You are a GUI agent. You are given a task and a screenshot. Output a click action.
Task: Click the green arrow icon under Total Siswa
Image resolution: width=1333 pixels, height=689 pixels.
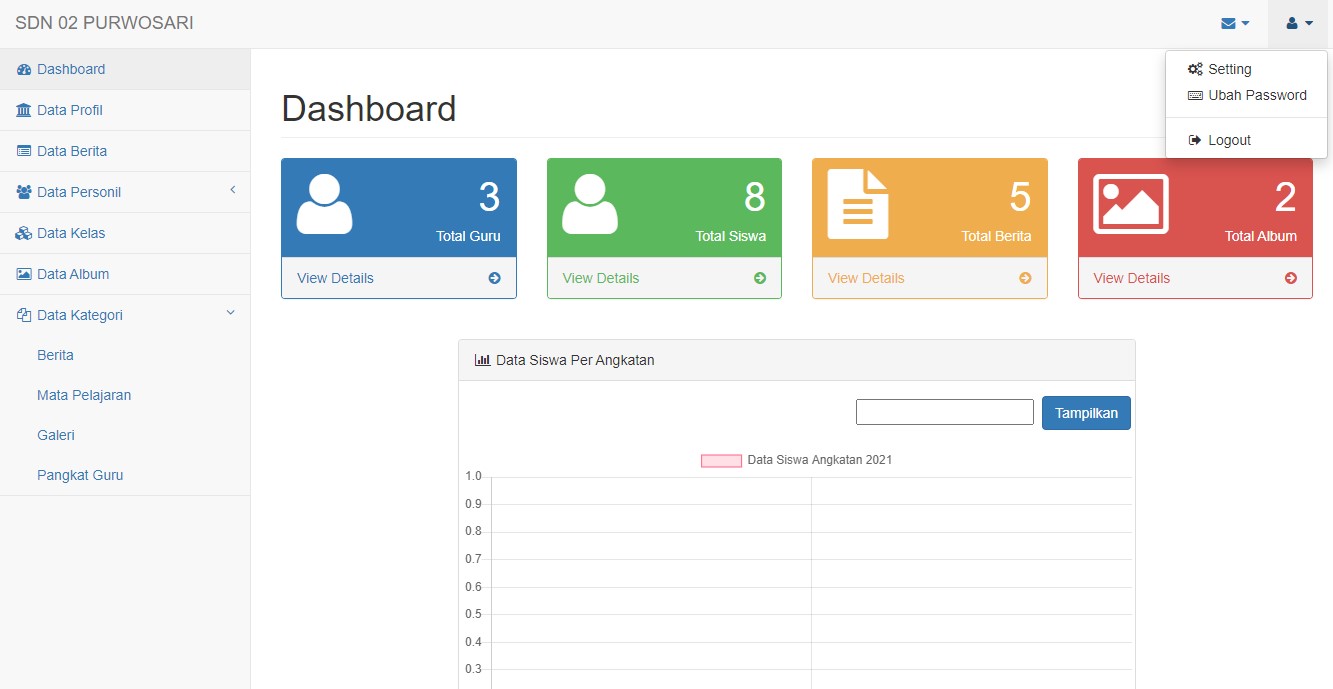click(x=760, y=278)
